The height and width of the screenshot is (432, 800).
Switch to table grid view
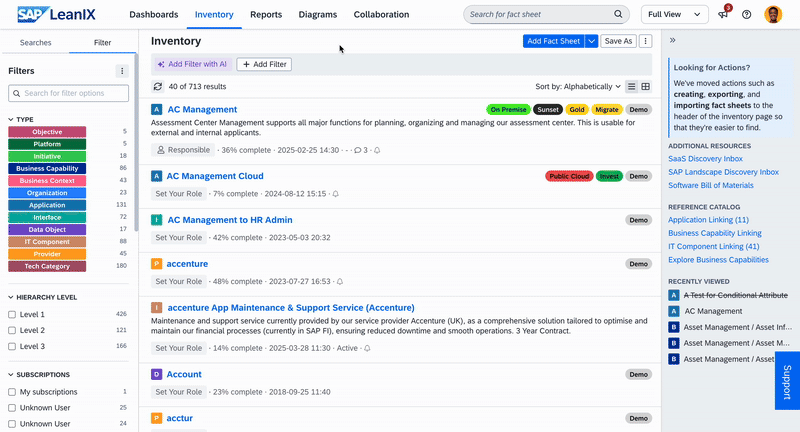pos(645,87)
